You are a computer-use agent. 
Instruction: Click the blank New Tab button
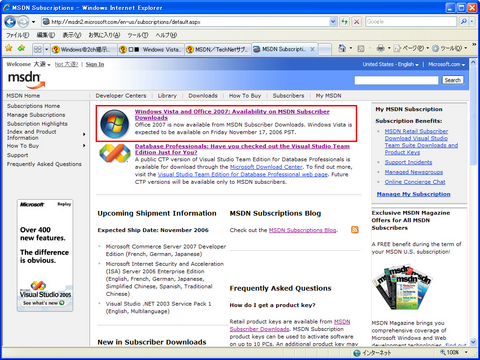tap(325, 49)
